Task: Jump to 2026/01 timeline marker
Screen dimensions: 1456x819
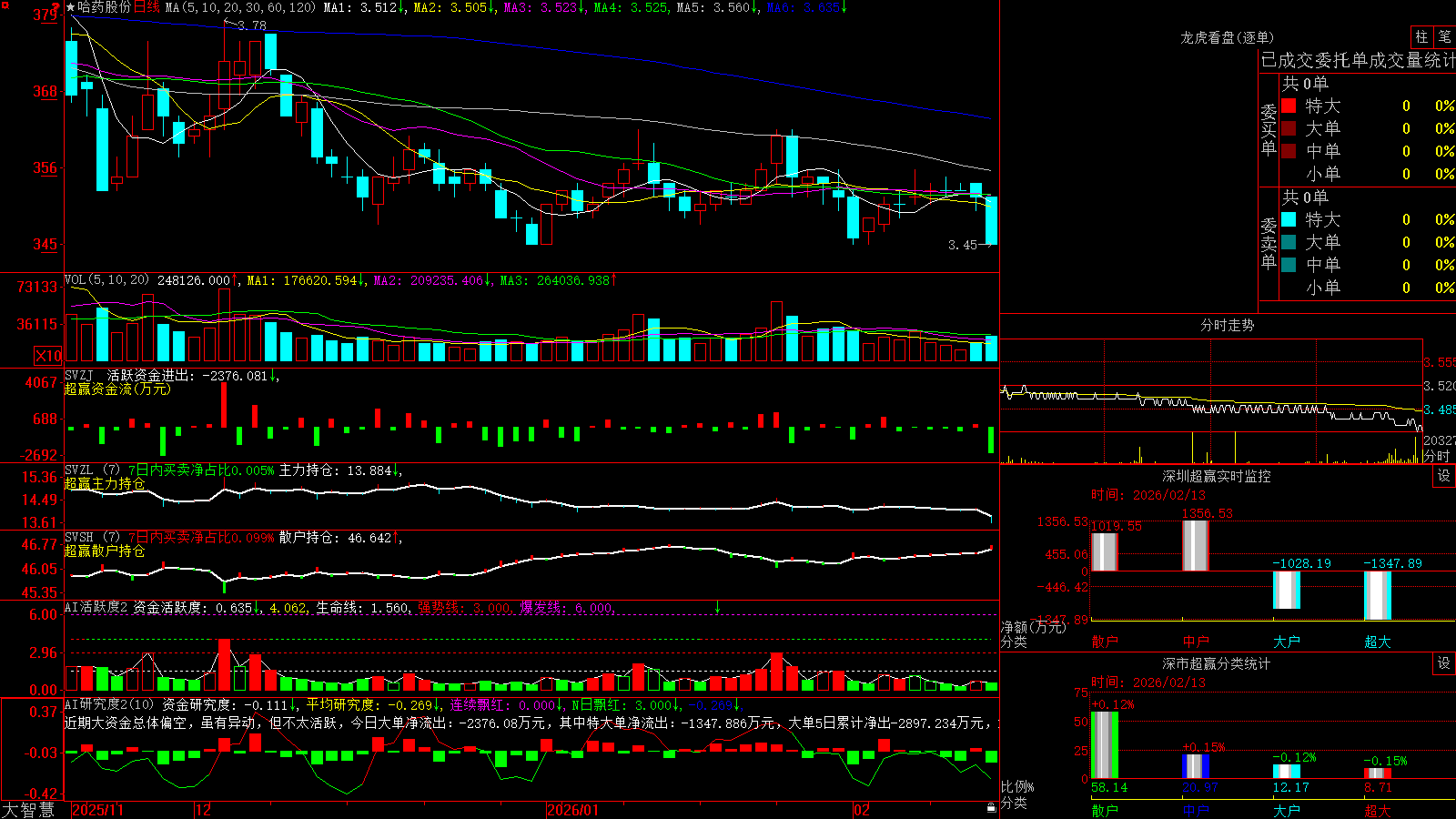Action: (x=573, y=810)
